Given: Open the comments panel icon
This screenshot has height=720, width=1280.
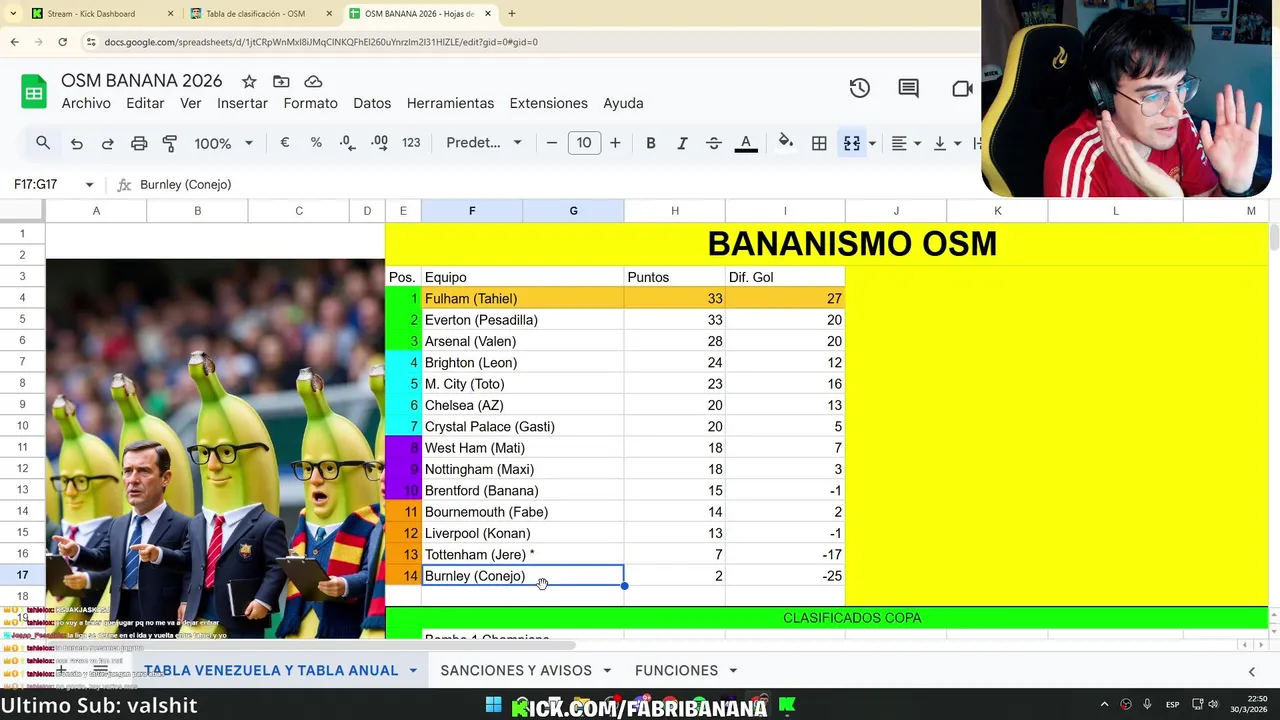Looking at the screenshot, I should click(x=908, y=88).
